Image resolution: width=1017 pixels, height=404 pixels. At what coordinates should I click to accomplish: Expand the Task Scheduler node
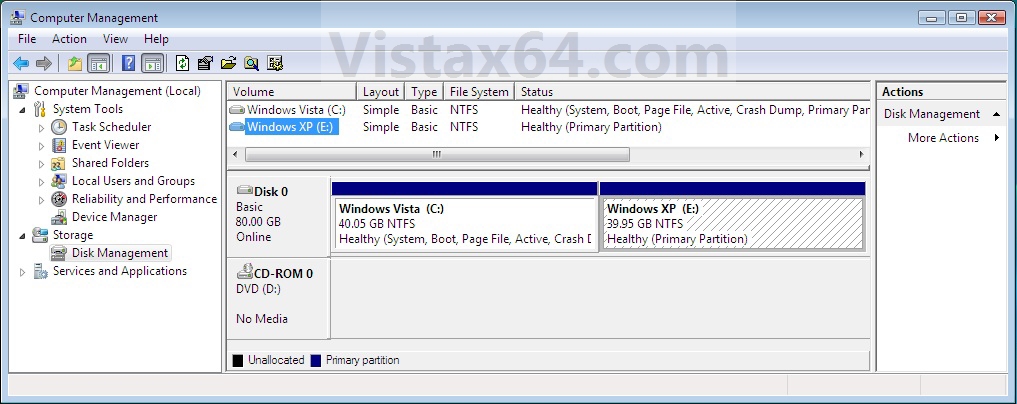coord(42,128)
